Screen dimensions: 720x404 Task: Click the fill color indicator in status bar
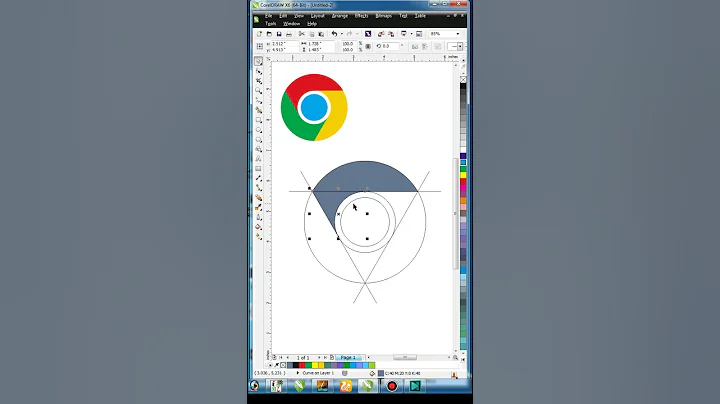click(x=381, y=374)
